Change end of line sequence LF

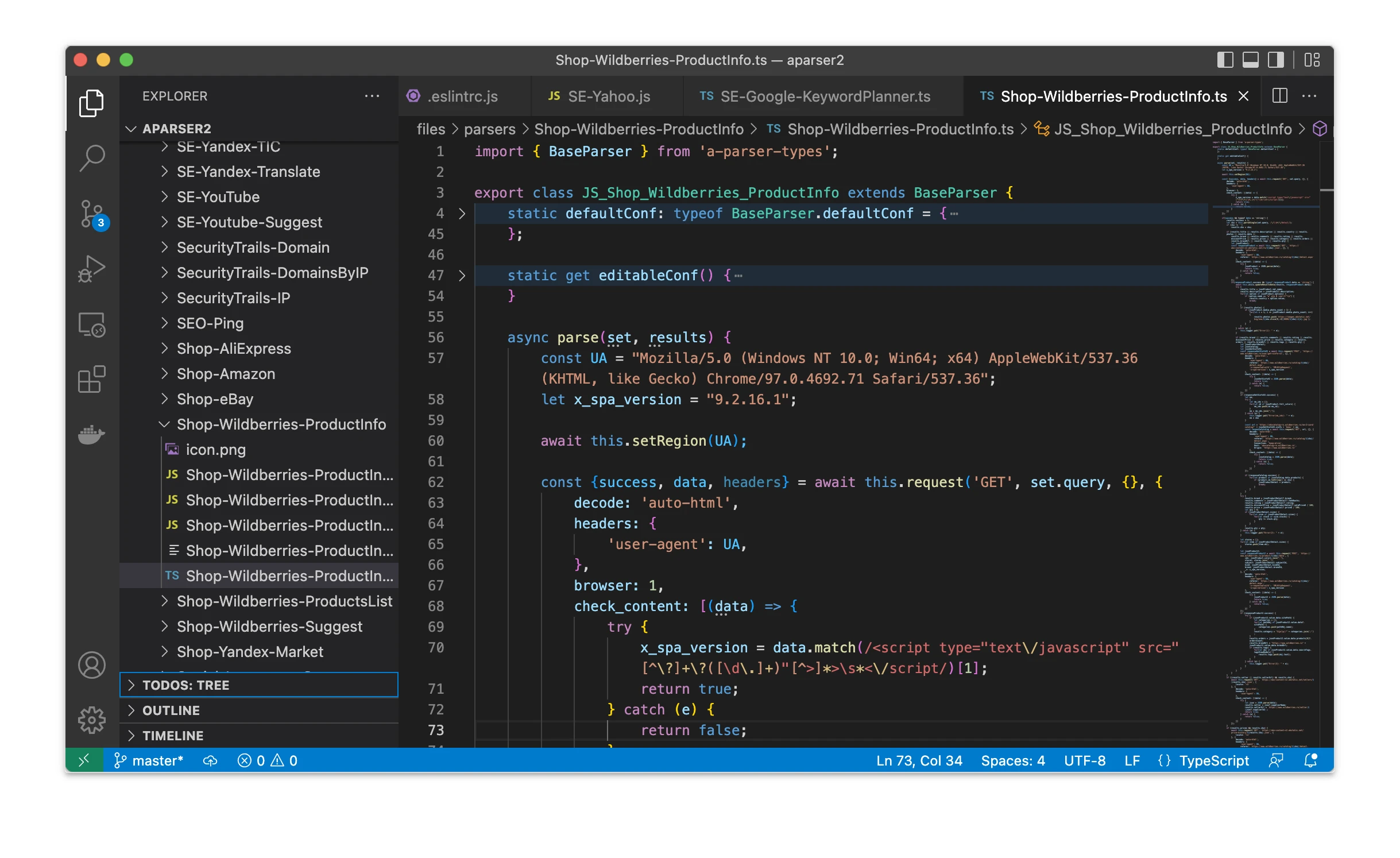1132,760
